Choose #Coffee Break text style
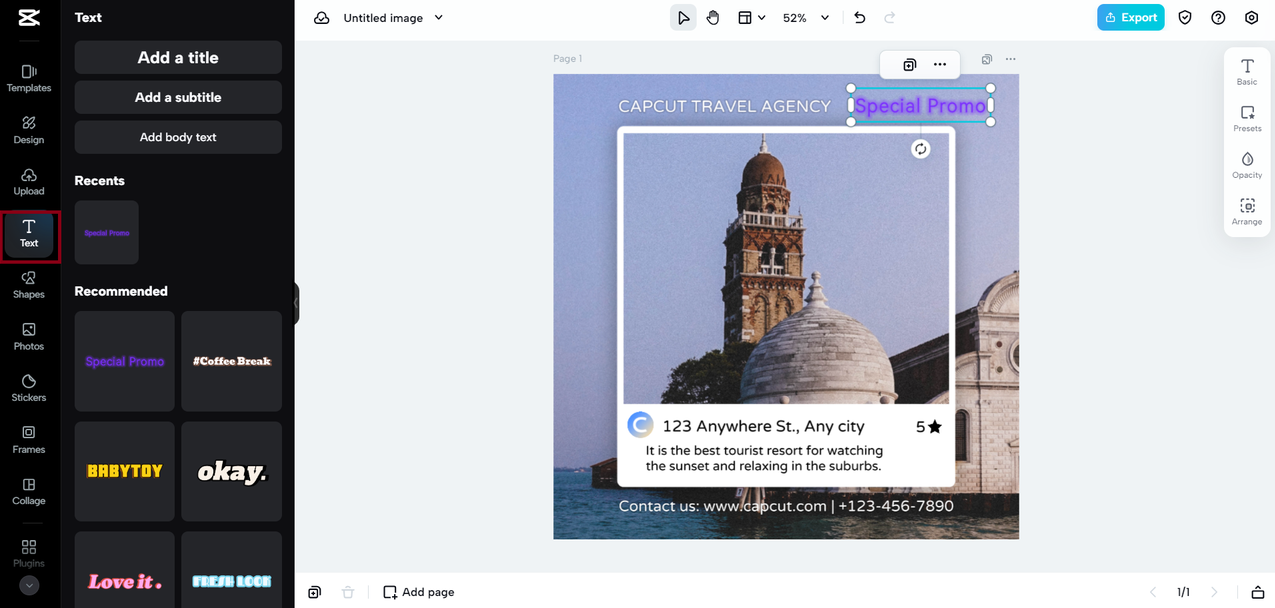This screenshot has height=608, width=1275. (232, 361)
